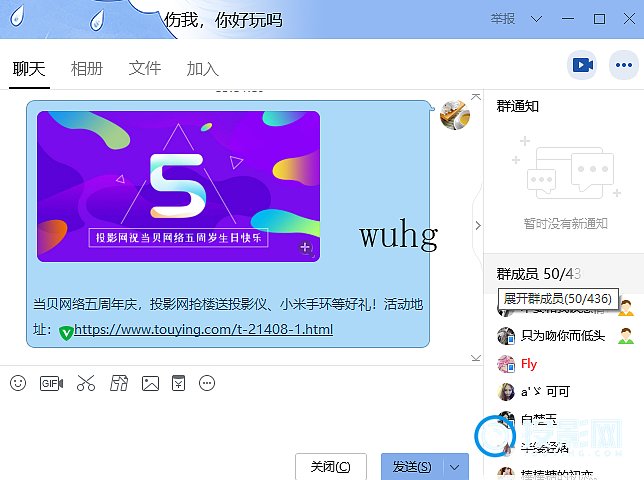The height and width of the screenshot is (480, 644).
Task: Click the red envelope icon
Action: 179,383
